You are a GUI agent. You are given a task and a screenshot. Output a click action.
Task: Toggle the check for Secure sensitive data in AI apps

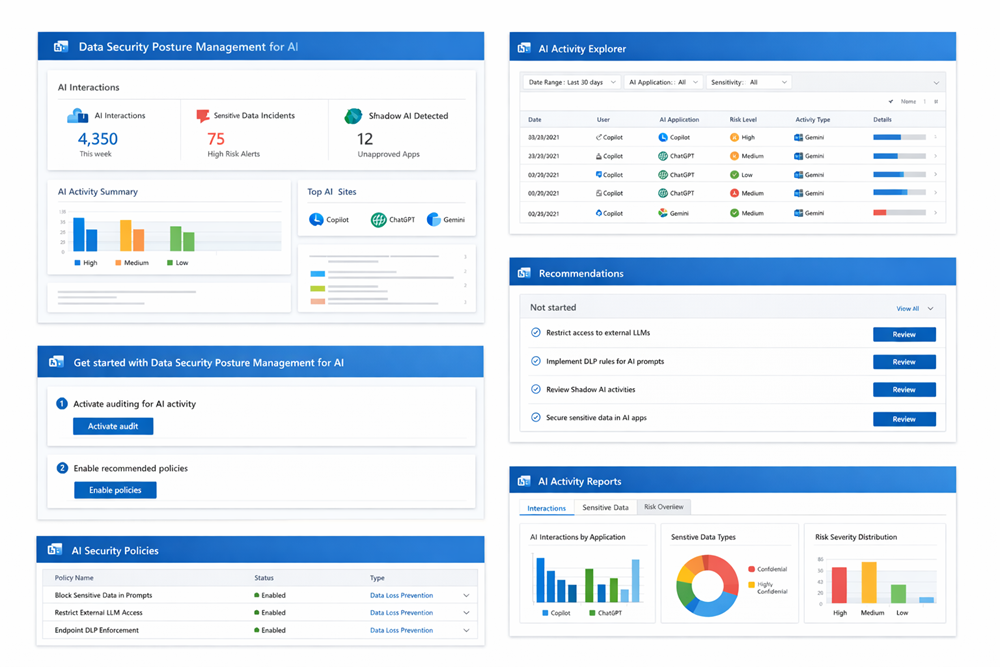click(536, 418)
